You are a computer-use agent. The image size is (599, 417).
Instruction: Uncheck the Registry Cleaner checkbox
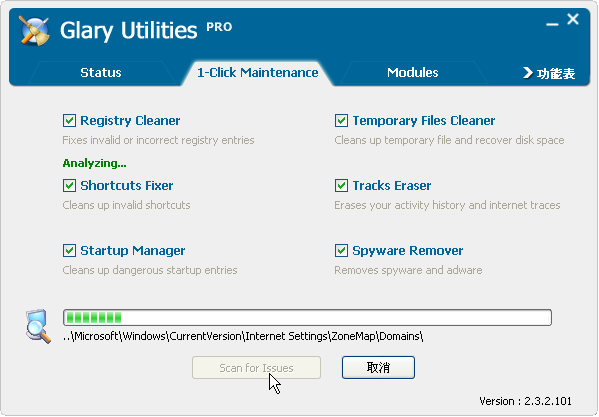[70, 121]
